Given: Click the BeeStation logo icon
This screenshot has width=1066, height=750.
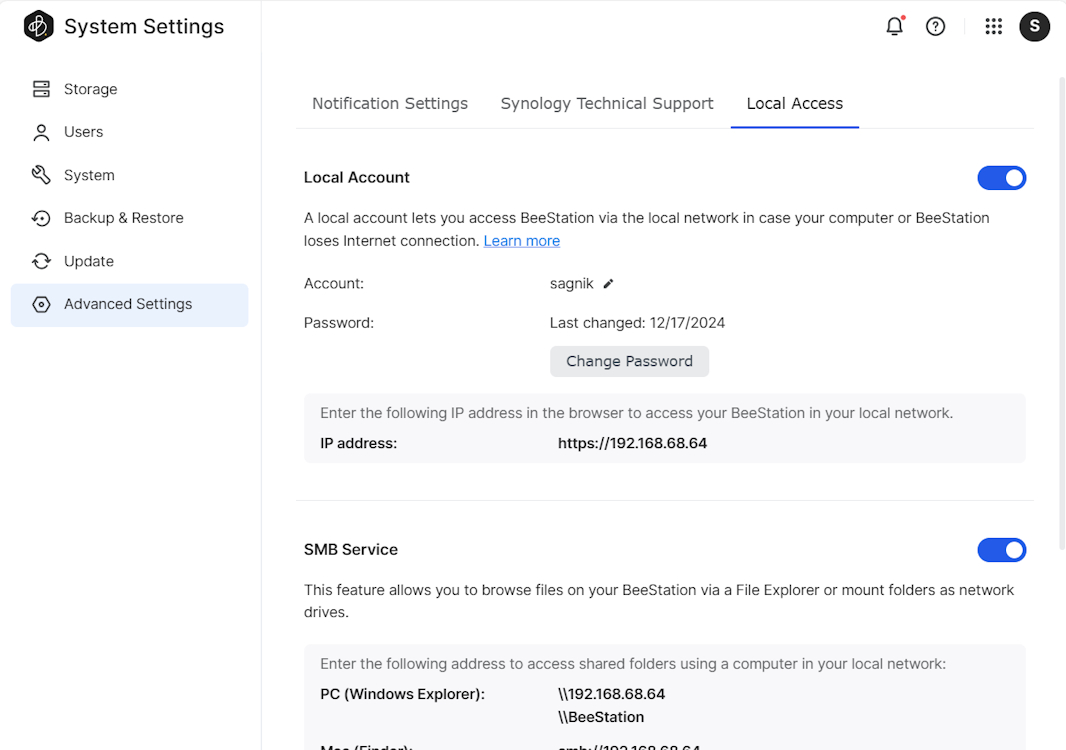Looking at the screenshot, I should [x=38, y=27].
